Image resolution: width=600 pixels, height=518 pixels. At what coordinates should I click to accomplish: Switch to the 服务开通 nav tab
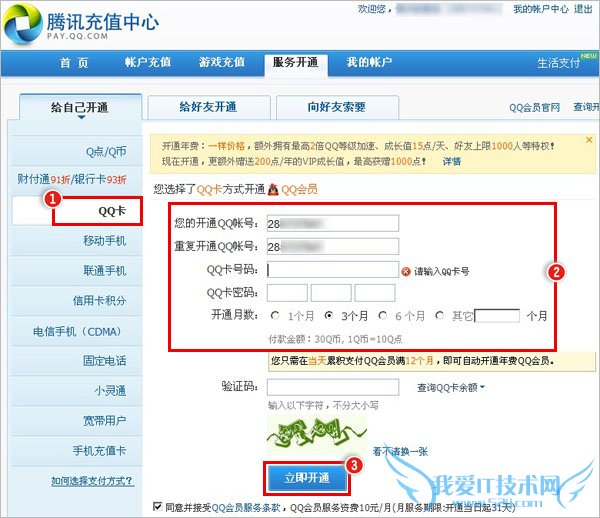(295, 63)
